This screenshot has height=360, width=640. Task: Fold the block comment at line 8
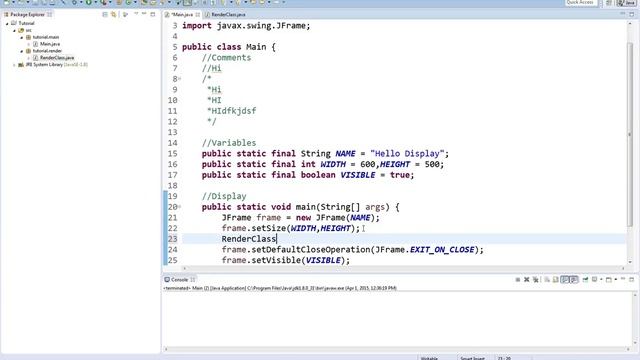point(180,79)
